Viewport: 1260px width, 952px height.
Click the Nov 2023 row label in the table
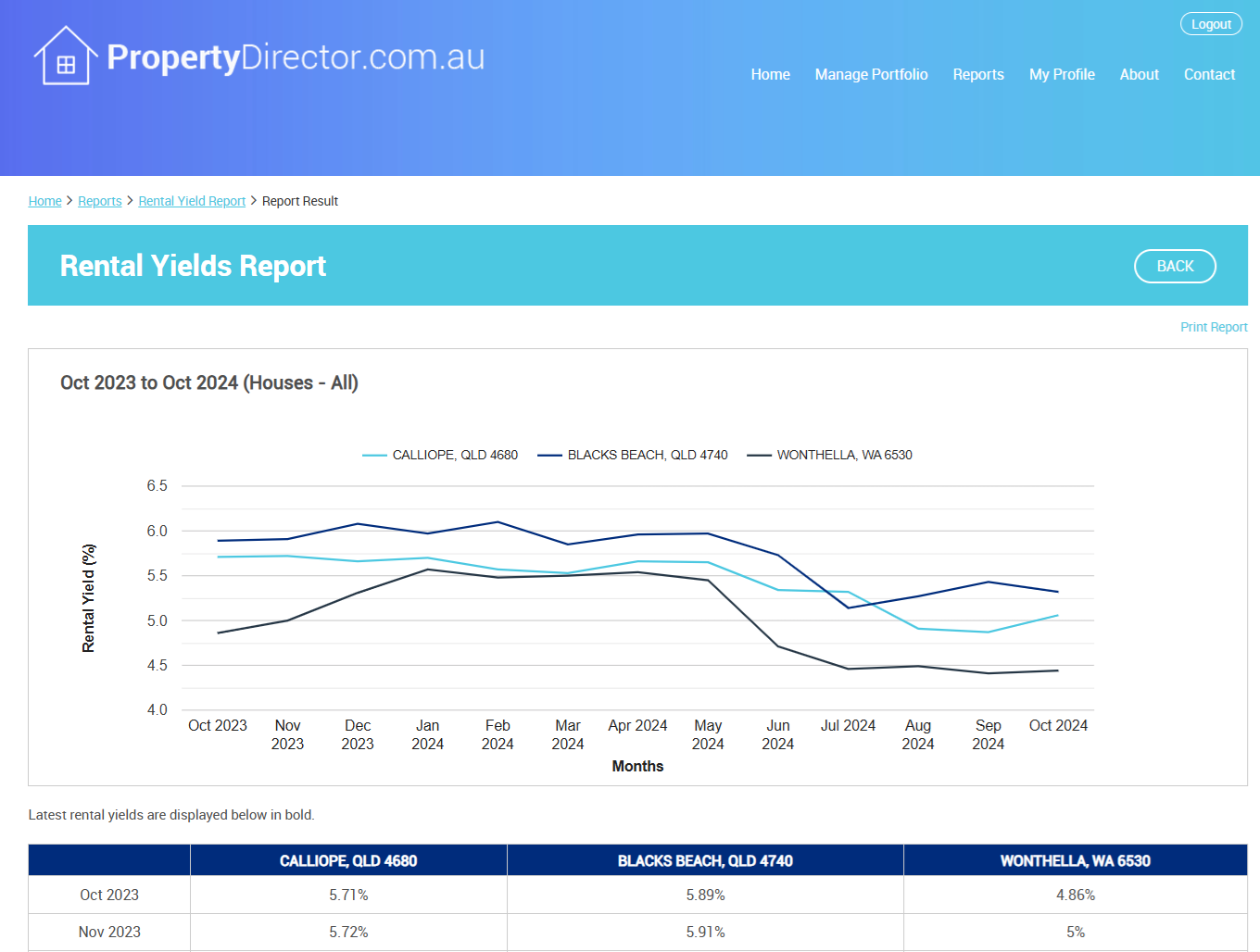(109, 932)
